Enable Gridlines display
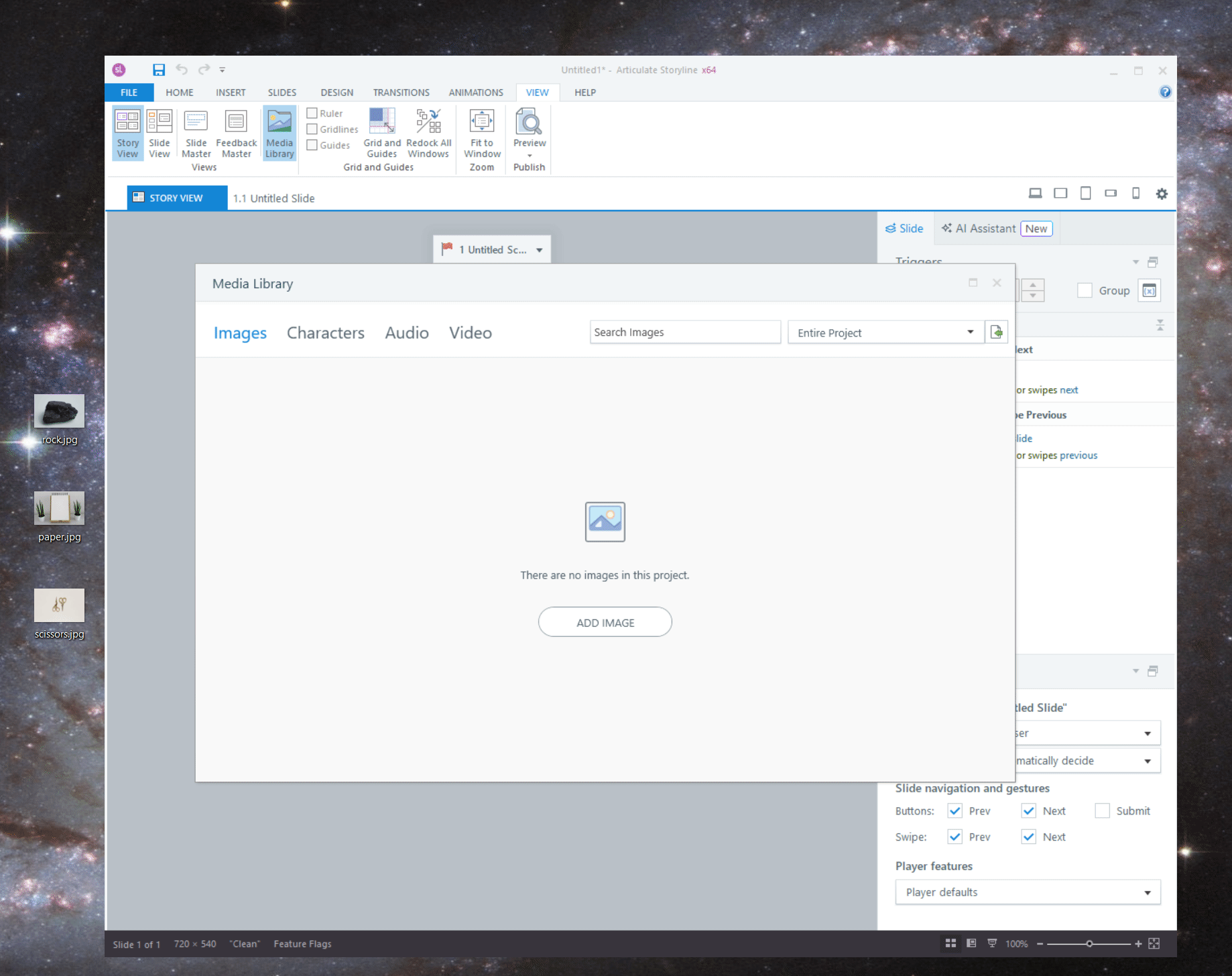This screenshot has width=1232, height=976. (312, 129)
